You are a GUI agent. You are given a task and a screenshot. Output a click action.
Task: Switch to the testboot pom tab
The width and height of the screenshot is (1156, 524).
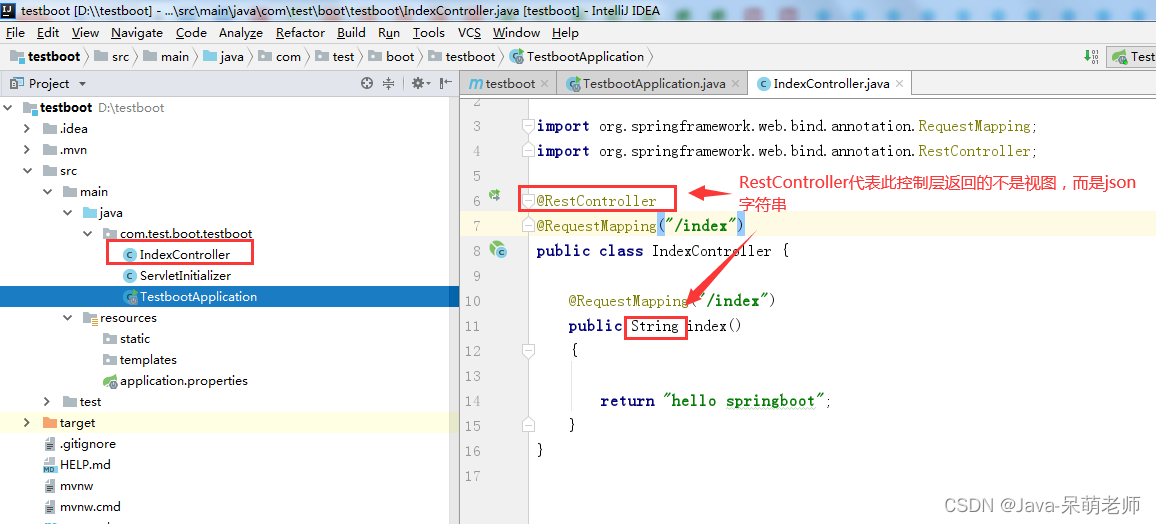tap(509, 84)
